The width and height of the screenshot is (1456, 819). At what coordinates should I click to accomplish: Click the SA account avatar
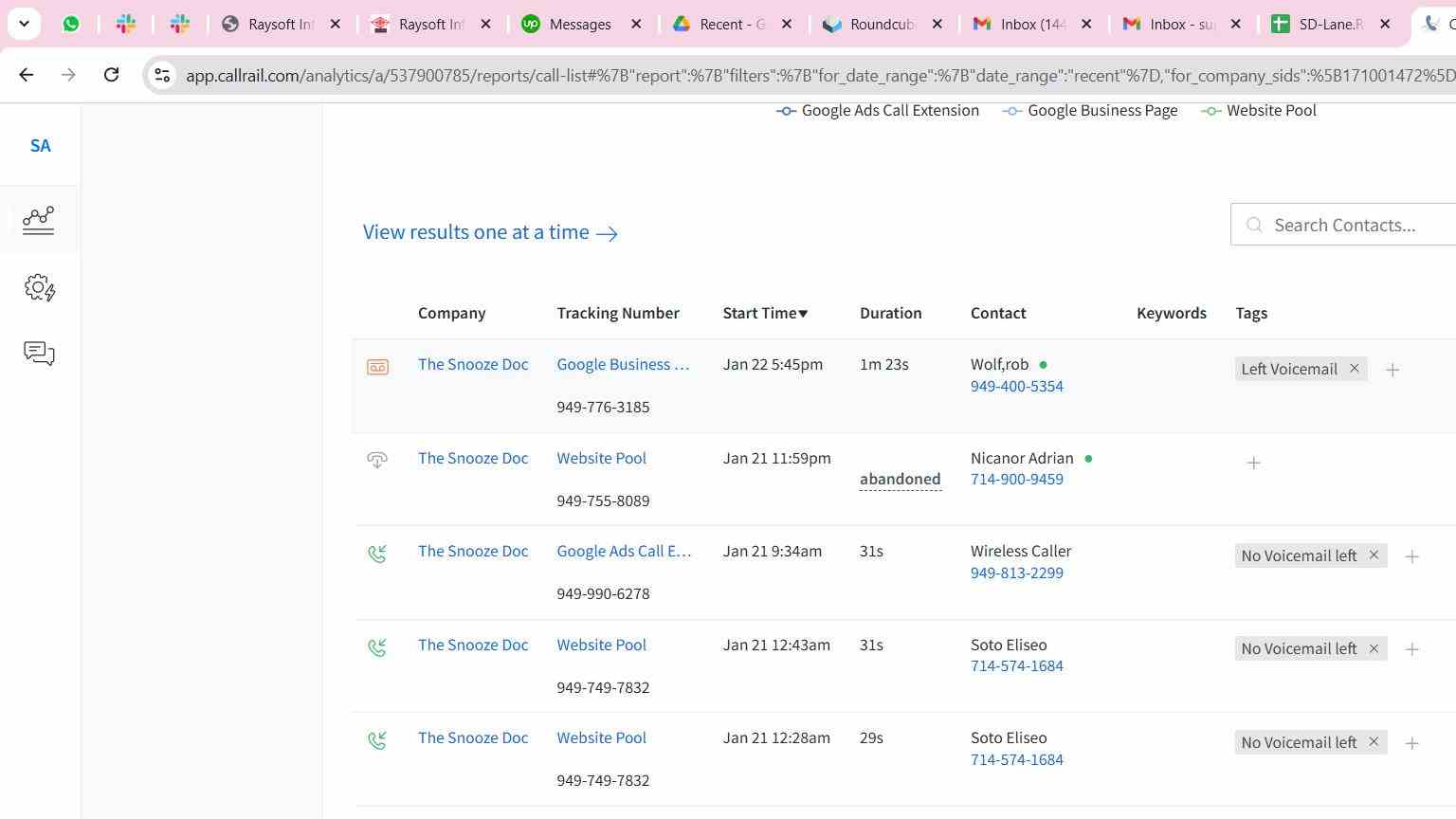(x=40, y=146)
